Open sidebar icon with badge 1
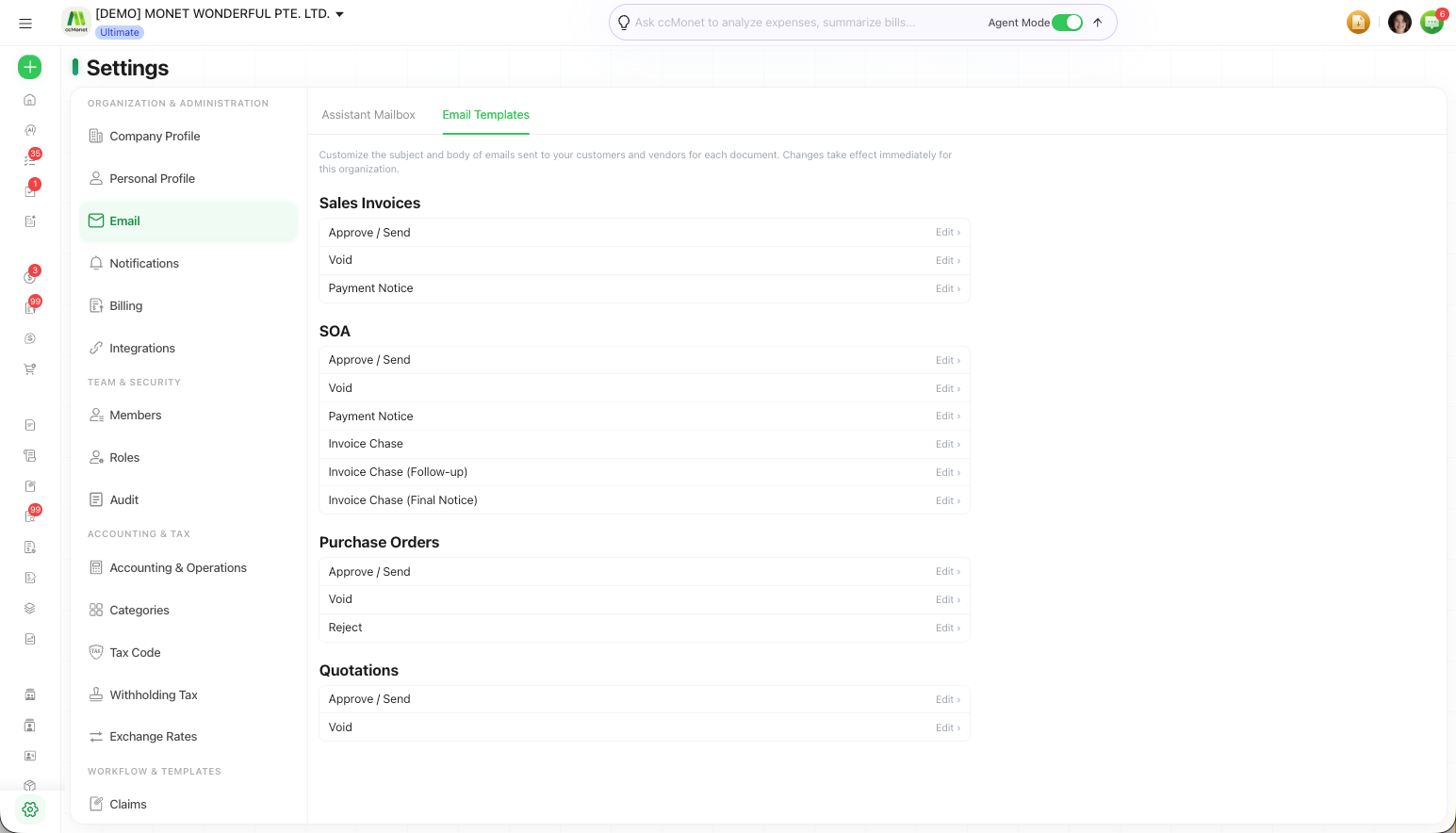Viewport: 1456px width, 833px height. tap(30, 189)
